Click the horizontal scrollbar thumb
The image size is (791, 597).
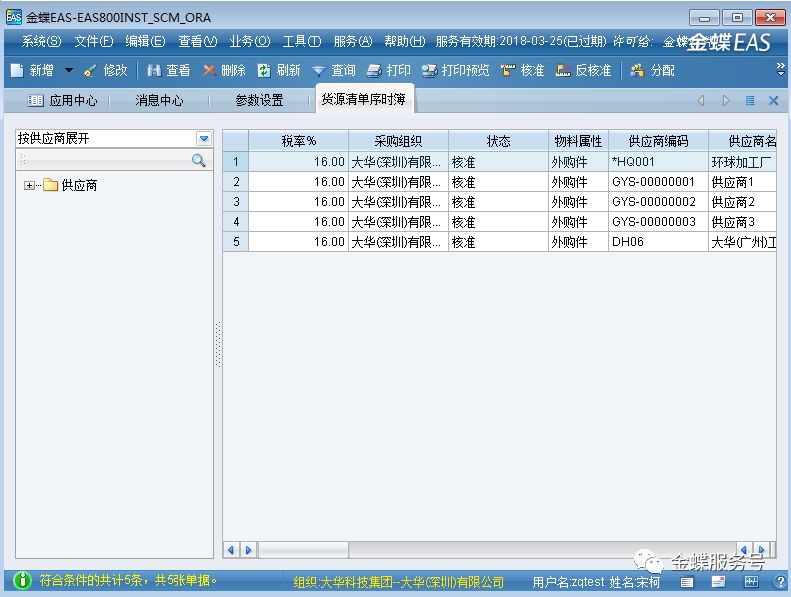point(304,550)
